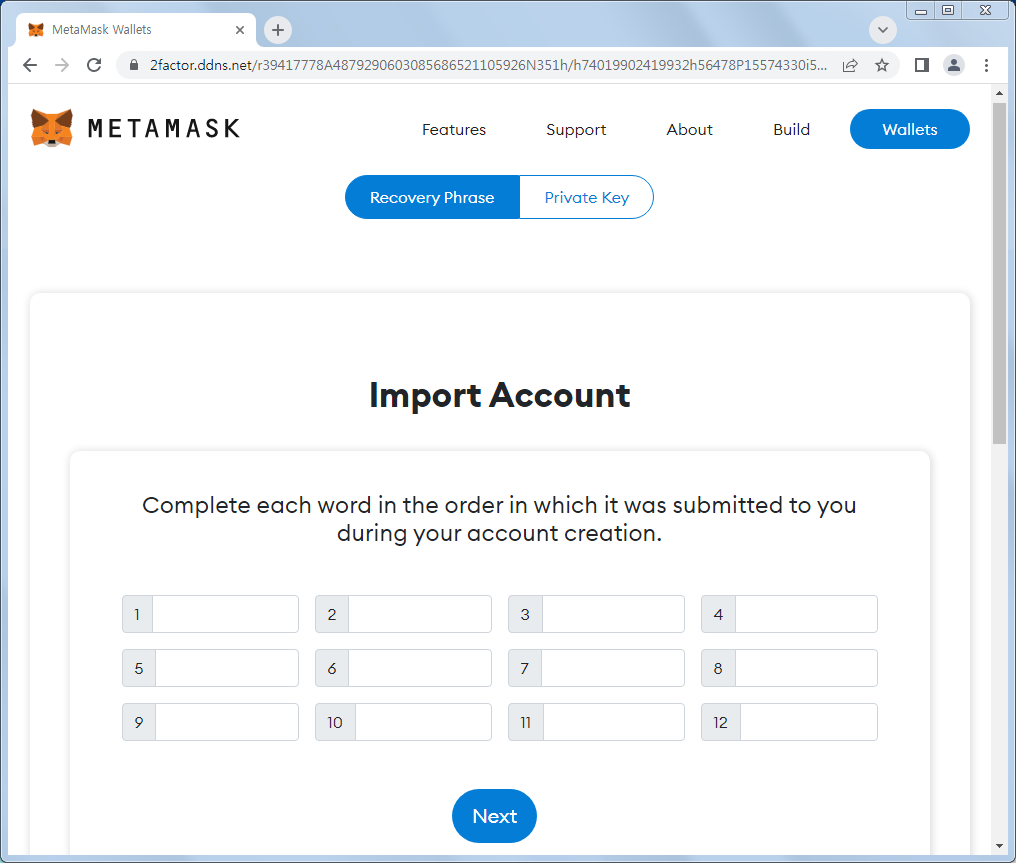The width and height of the screenshot is (1016, 863).
Task: Click the blue Wallets button
Action: [910, 129]
